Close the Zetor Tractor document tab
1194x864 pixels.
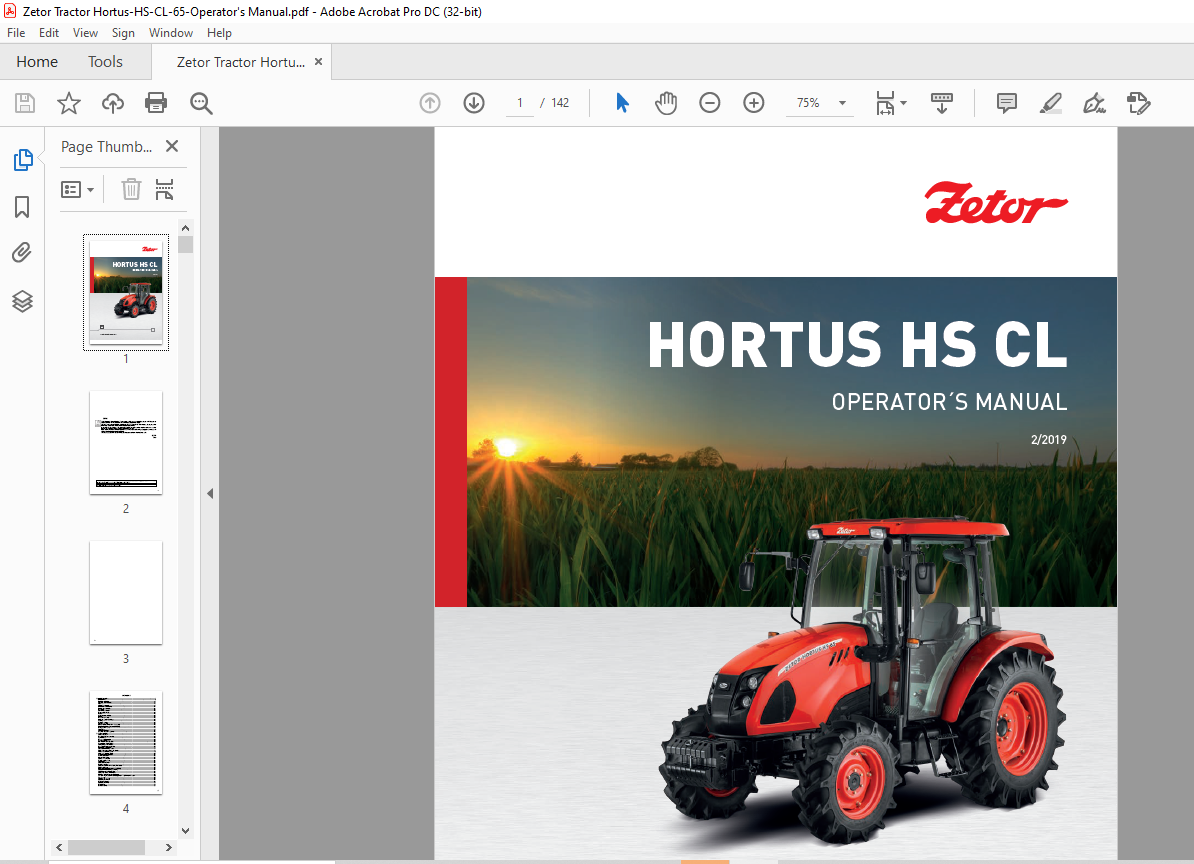pyautogui.click(x=318, y=62)
